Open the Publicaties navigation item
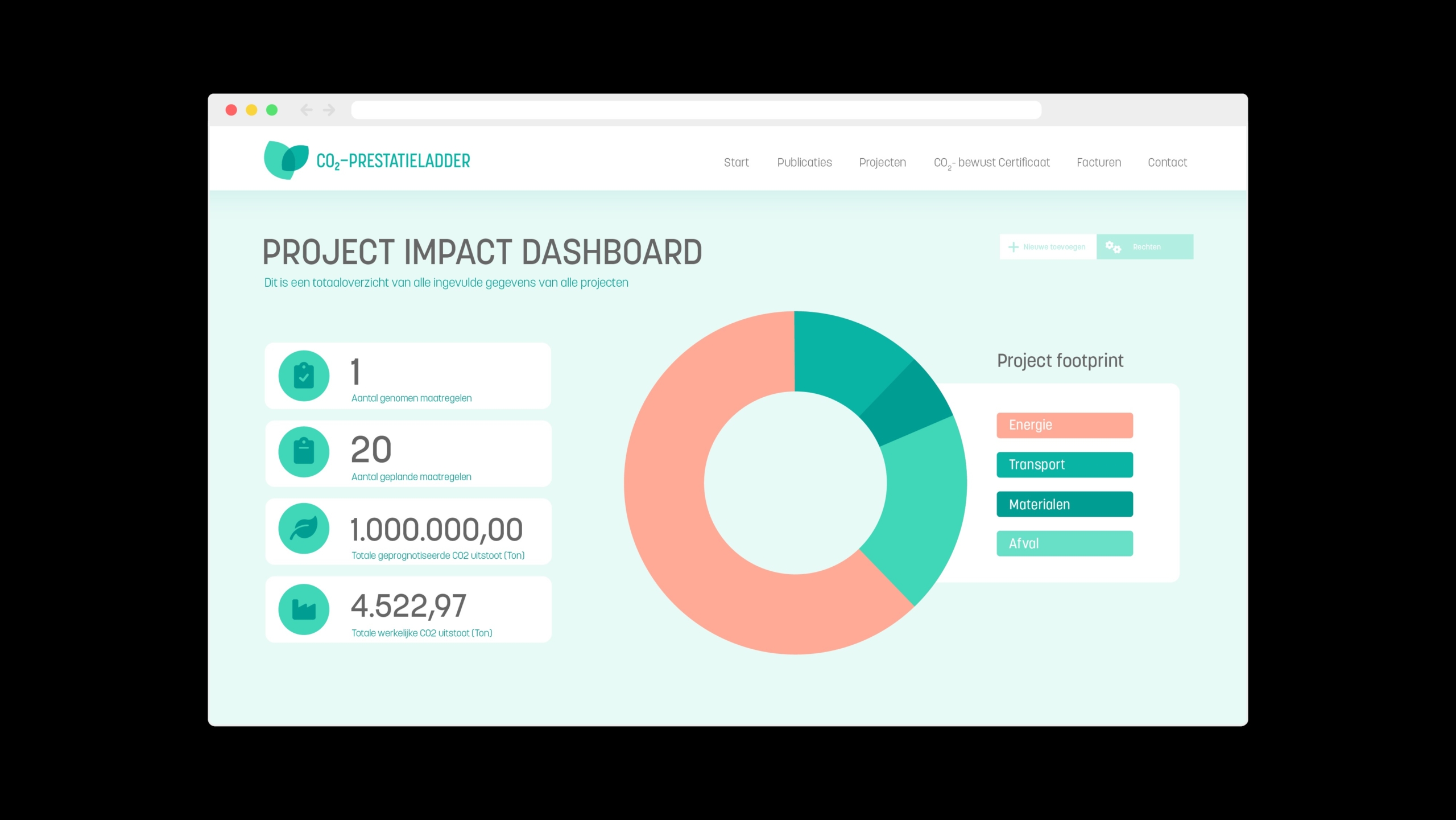Screen dimensions: 1456x820 [804, 163]
